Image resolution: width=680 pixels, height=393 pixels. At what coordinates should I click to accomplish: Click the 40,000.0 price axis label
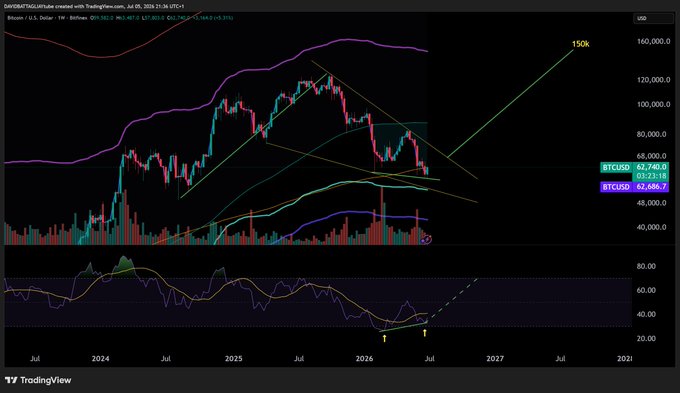(x=651, y=227)
